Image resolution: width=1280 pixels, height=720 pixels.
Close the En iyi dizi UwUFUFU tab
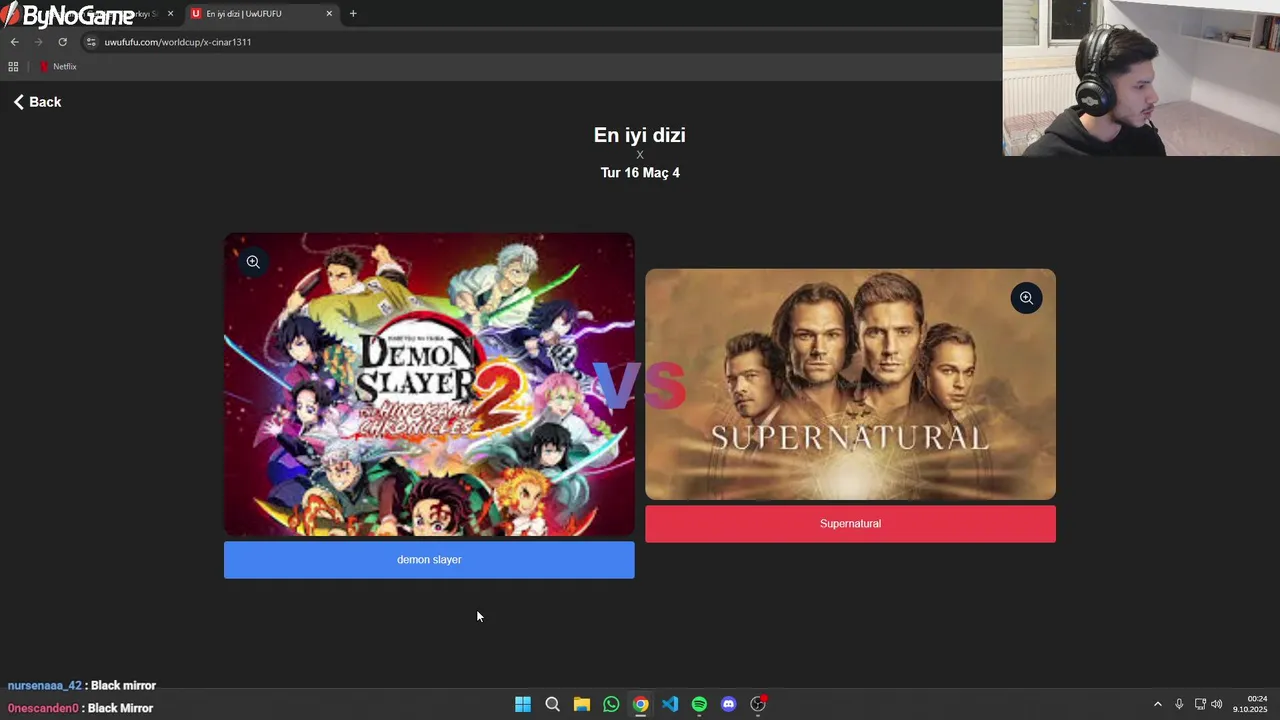click(329, 14)
